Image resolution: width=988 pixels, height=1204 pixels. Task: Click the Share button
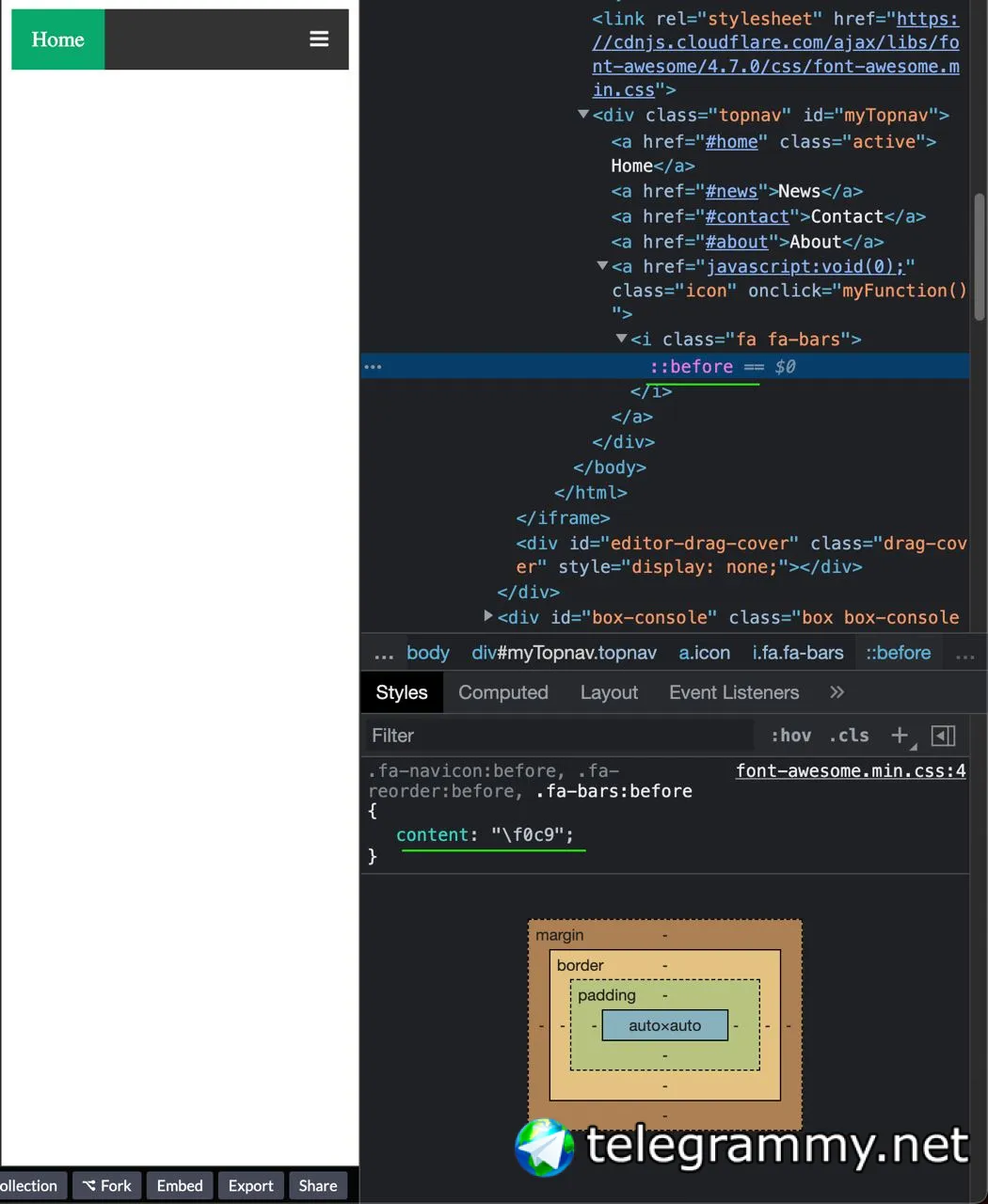(x=318, y=1185)
